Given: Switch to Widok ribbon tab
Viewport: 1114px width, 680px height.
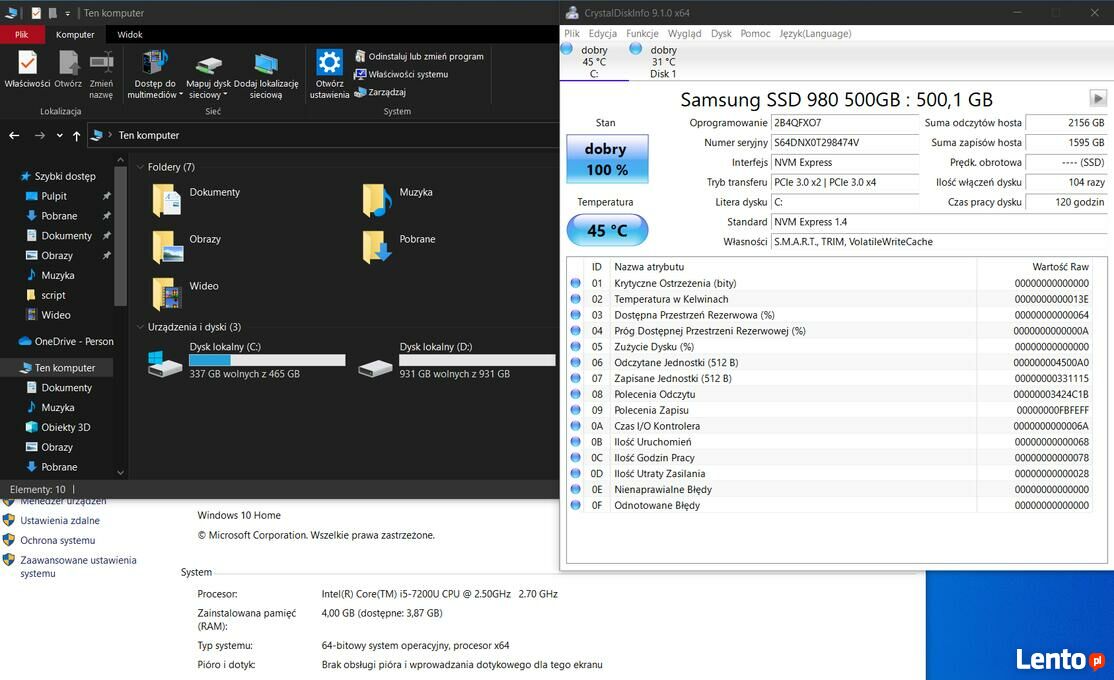Looking at the screenshot, I should click(x=129, y=34).
